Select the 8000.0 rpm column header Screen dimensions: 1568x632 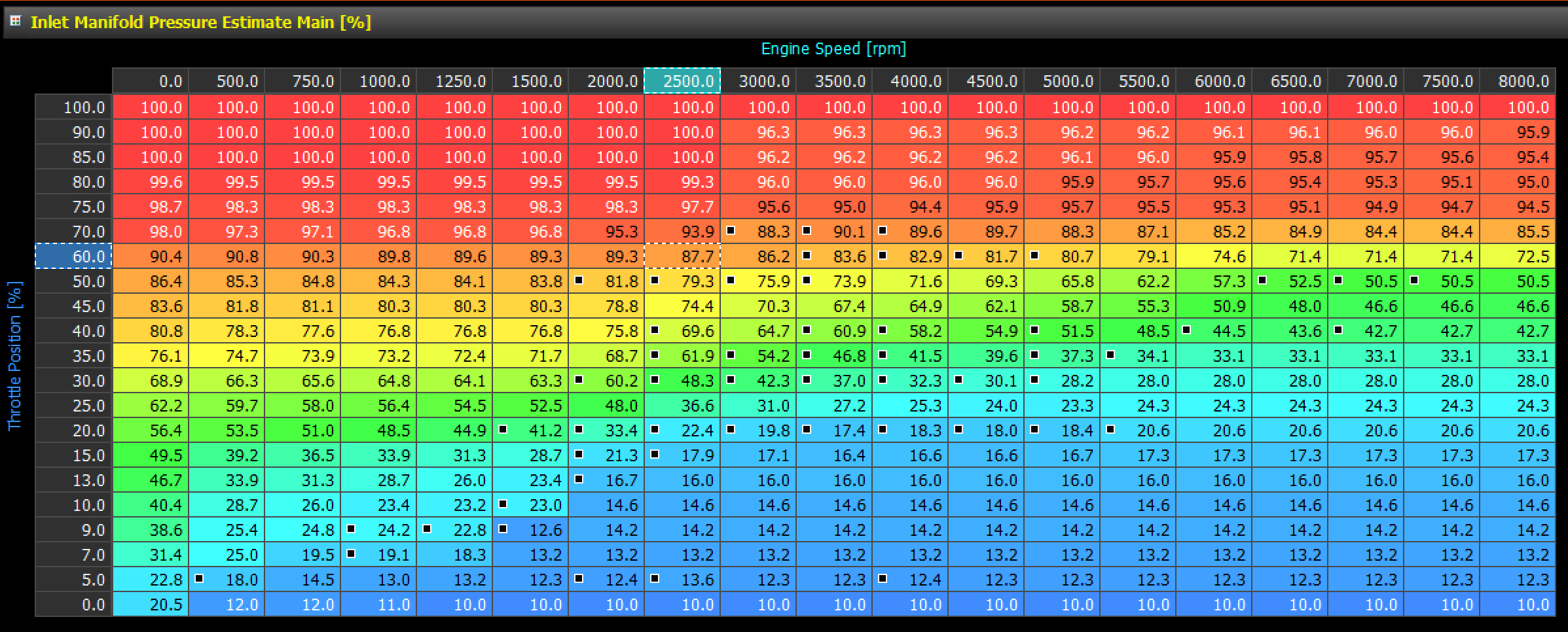[1518, 81]
